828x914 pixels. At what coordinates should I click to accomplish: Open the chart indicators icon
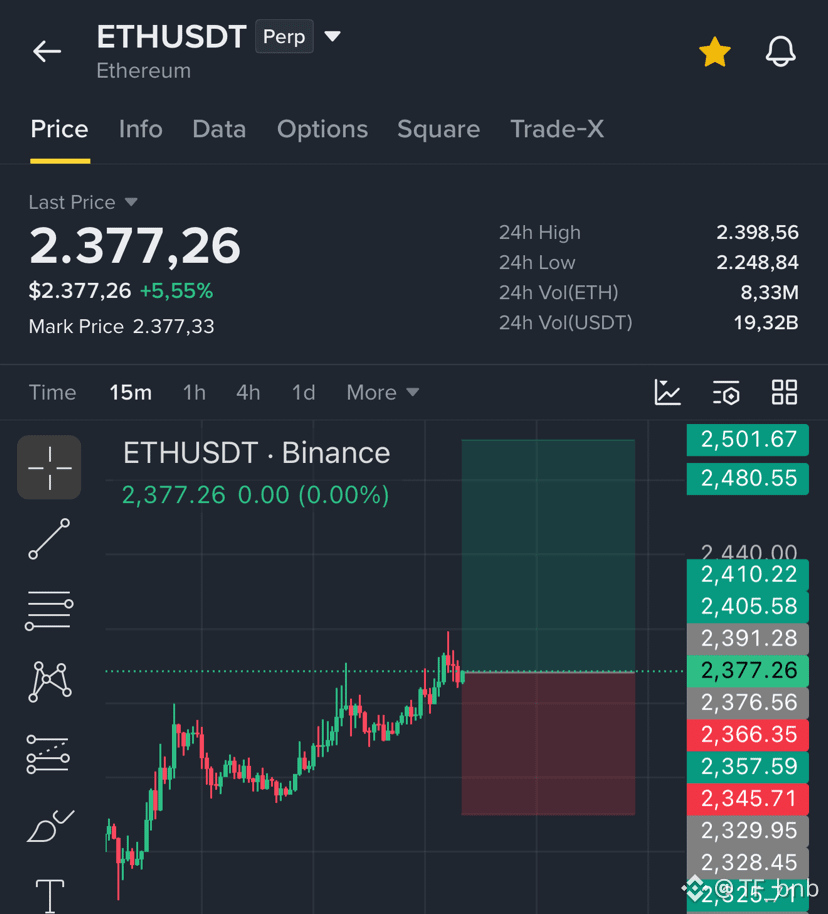(668, 392)
